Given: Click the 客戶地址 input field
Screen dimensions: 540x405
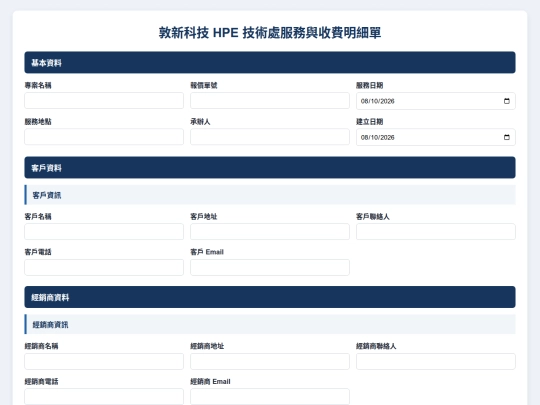Looking at the screenshot, I should coord(270,231).
